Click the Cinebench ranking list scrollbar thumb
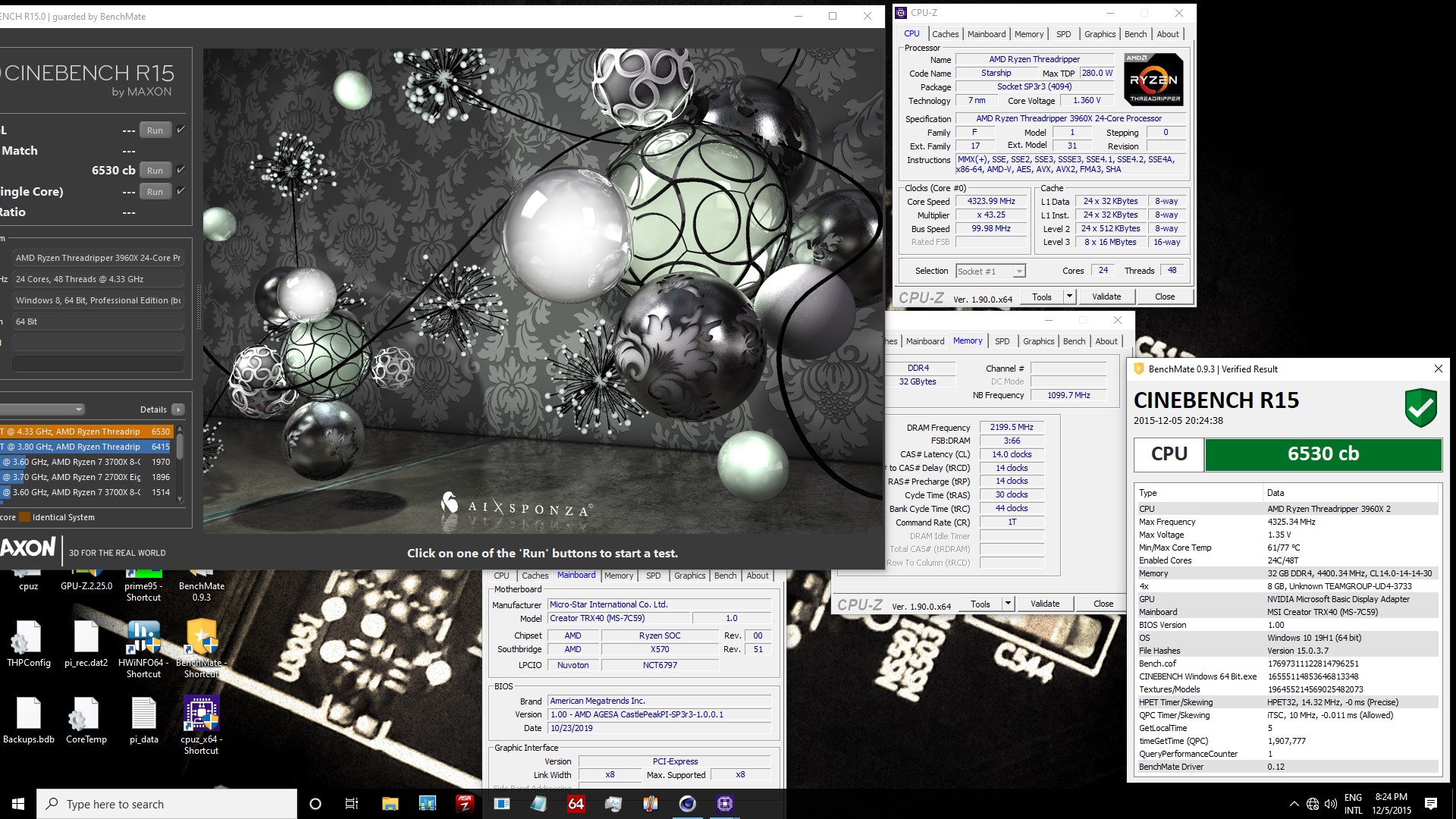The width and height of the screenshot is (1456, 819). [180, 447]
